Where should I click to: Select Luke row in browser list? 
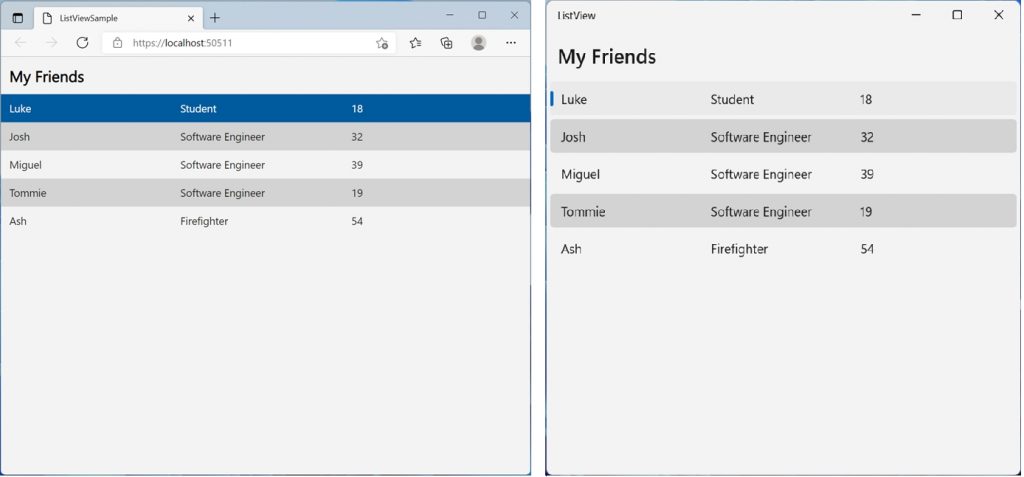(x=265, y=108)
